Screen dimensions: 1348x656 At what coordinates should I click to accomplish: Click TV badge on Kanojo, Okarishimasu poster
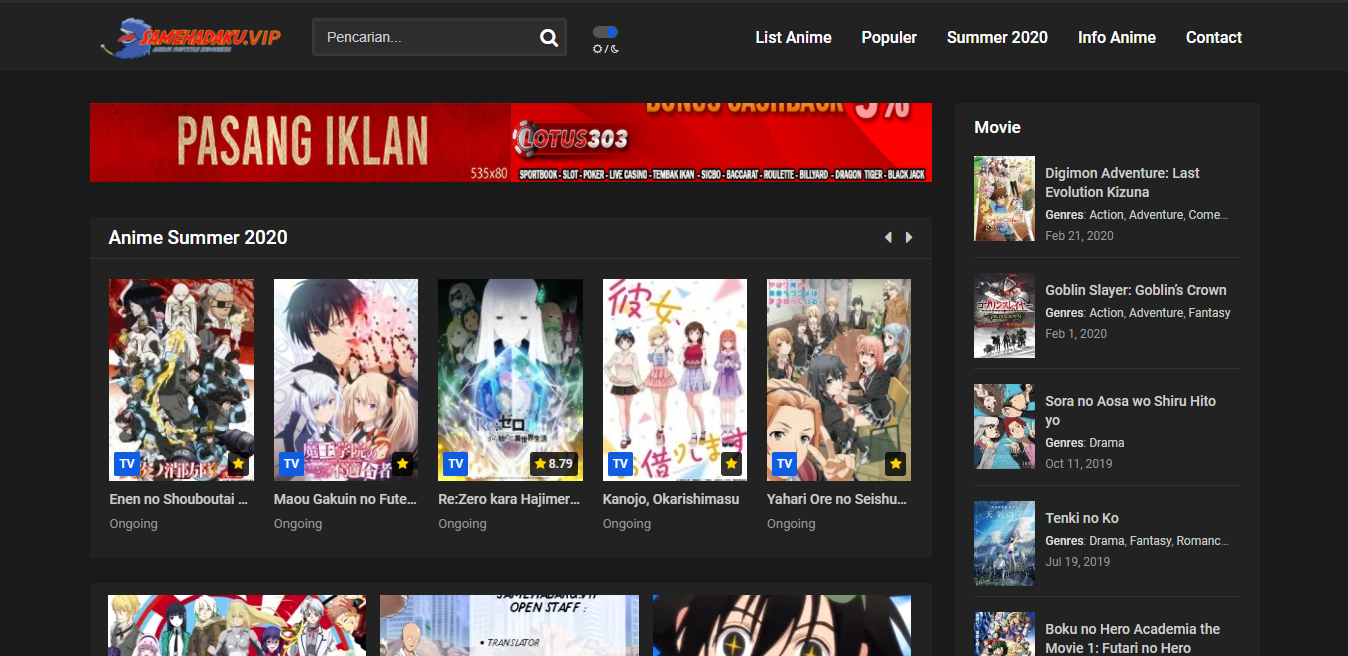[620, 464]
